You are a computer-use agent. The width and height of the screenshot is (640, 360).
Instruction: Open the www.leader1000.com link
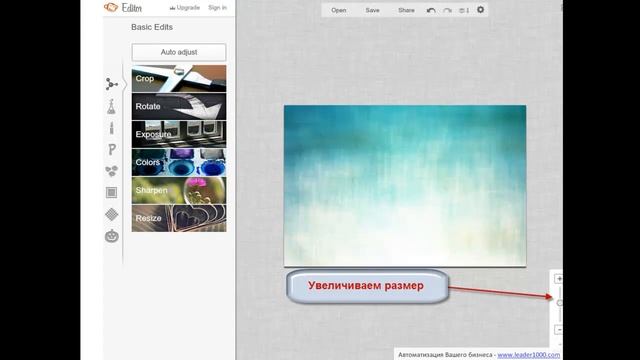coord(529,355)
